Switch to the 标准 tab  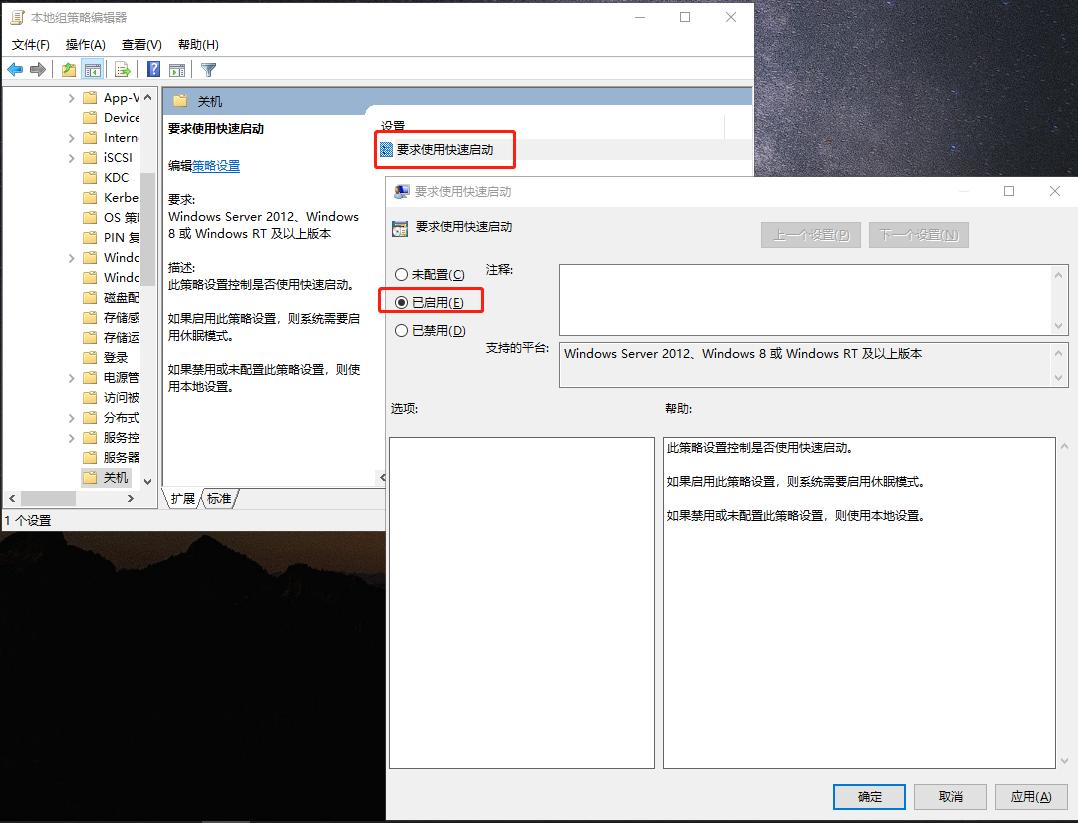[x=218, y=498]
